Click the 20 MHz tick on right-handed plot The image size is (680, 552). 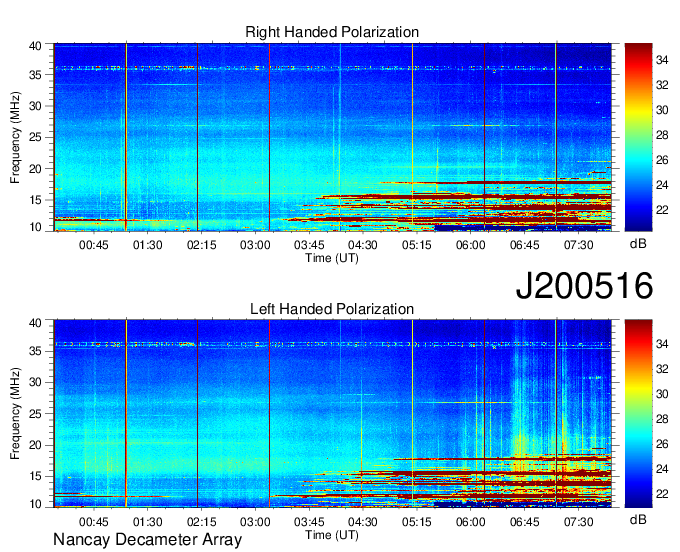coord(36,169)
